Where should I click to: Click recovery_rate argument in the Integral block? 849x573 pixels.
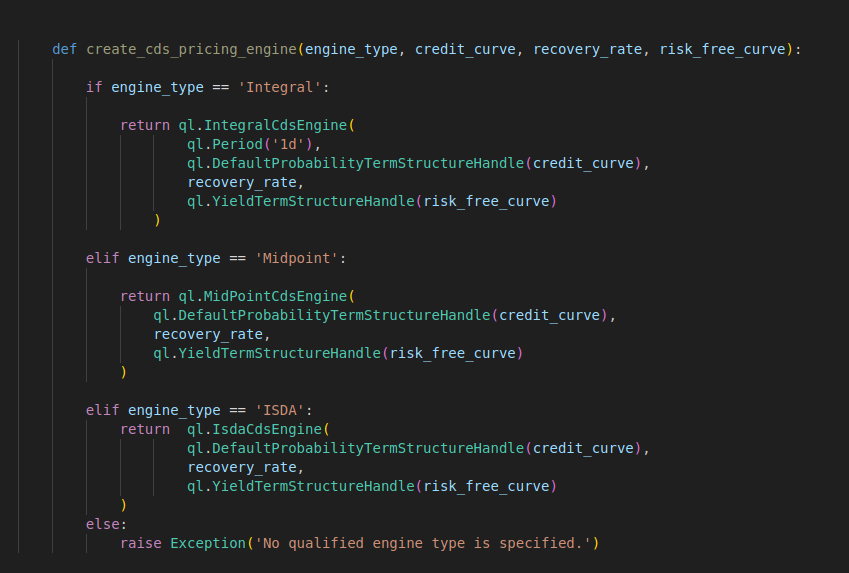(241, 182)
